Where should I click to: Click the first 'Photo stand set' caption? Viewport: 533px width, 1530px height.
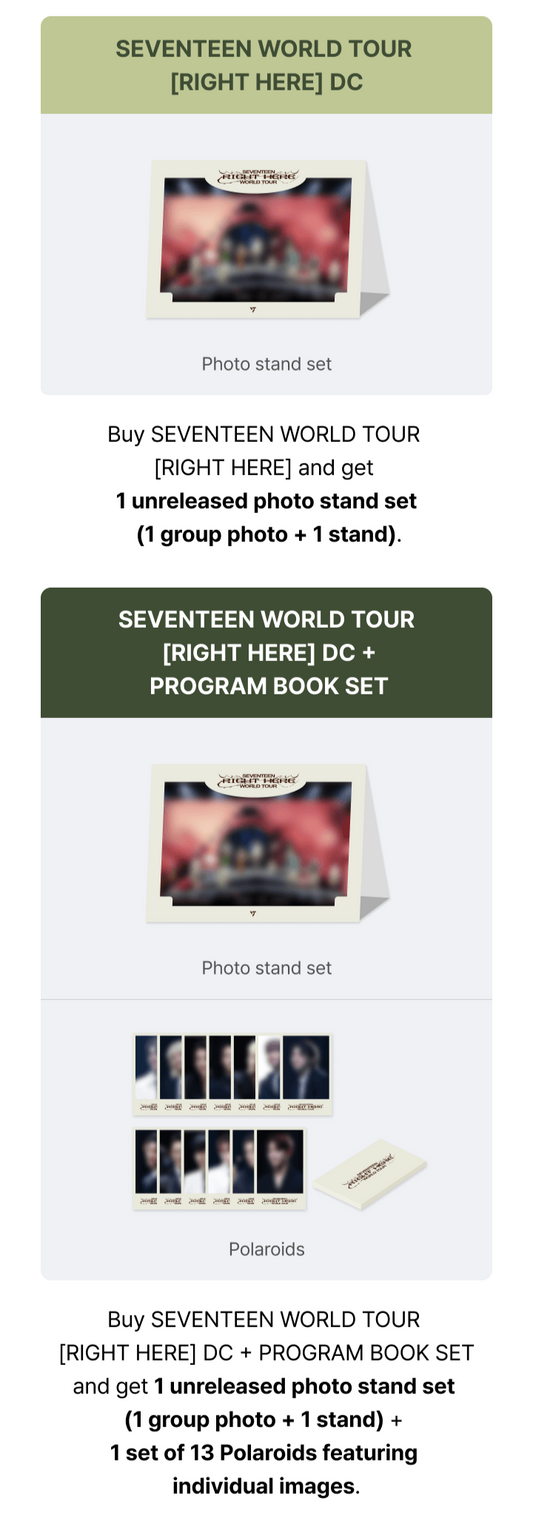[266, 364]
